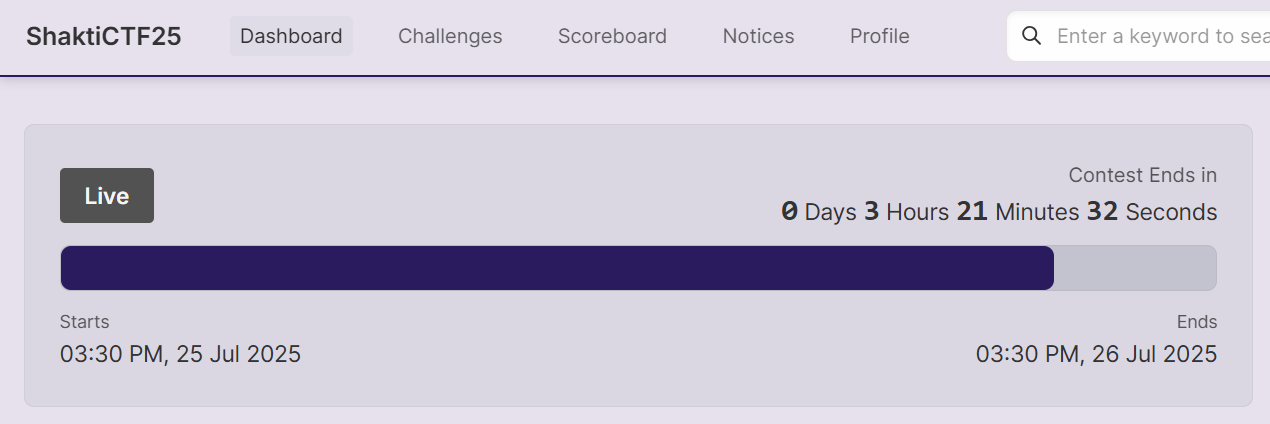Open the ShaktiCTF25 home logo
1270x424 pixels.
tap(104, 37)
